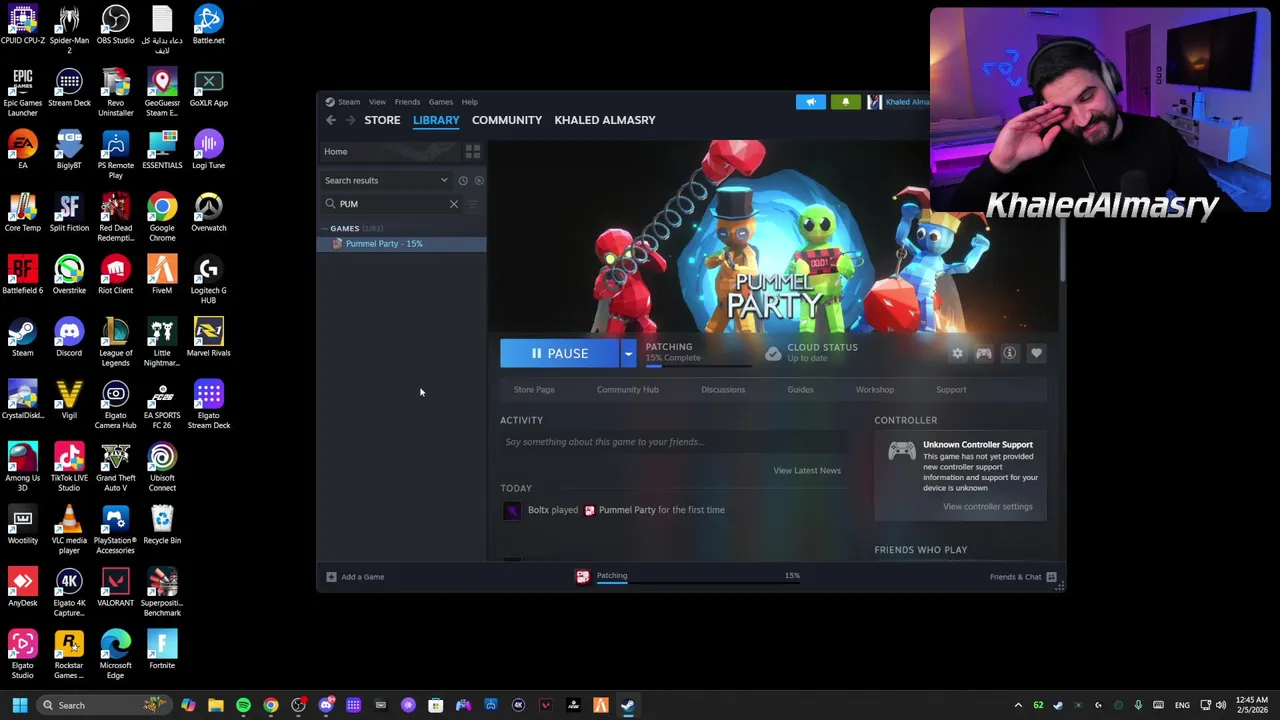
Task: Open VALORANT desktop icon
Action: tap(115, 588)
